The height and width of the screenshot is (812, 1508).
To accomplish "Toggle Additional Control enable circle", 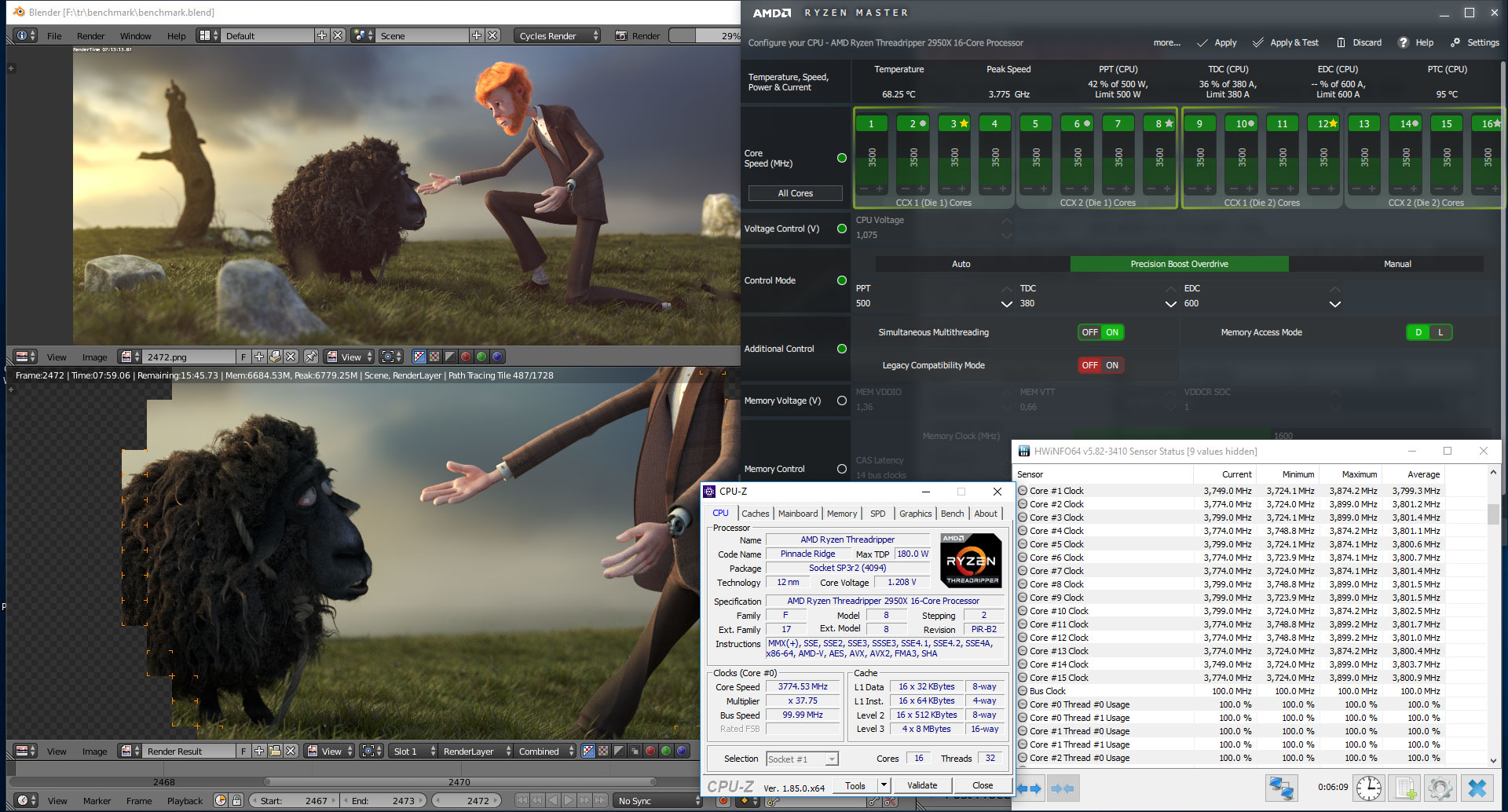I will (842, 349).
